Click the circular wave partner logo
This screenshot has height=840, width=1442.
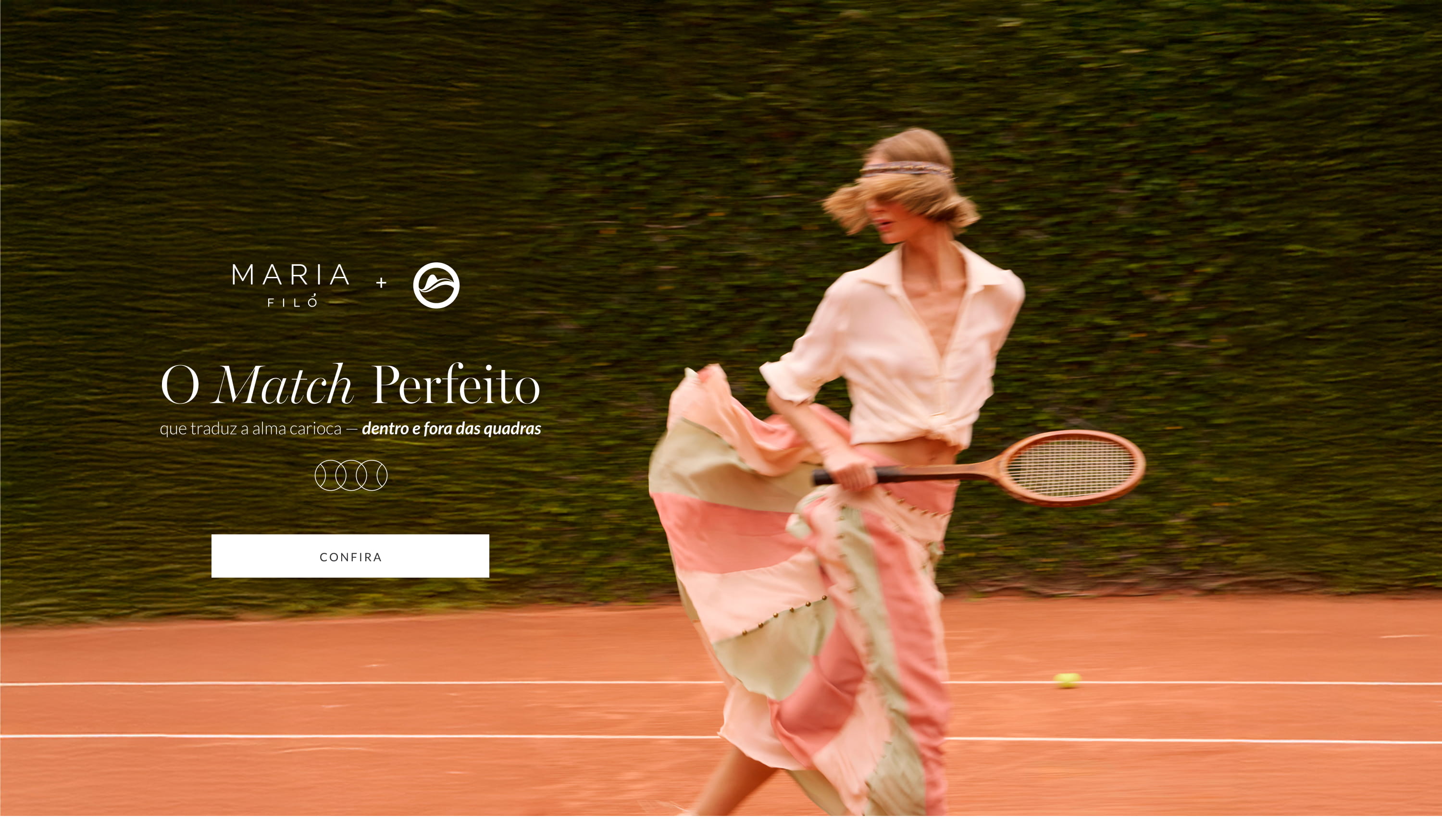tap(436, 285)
